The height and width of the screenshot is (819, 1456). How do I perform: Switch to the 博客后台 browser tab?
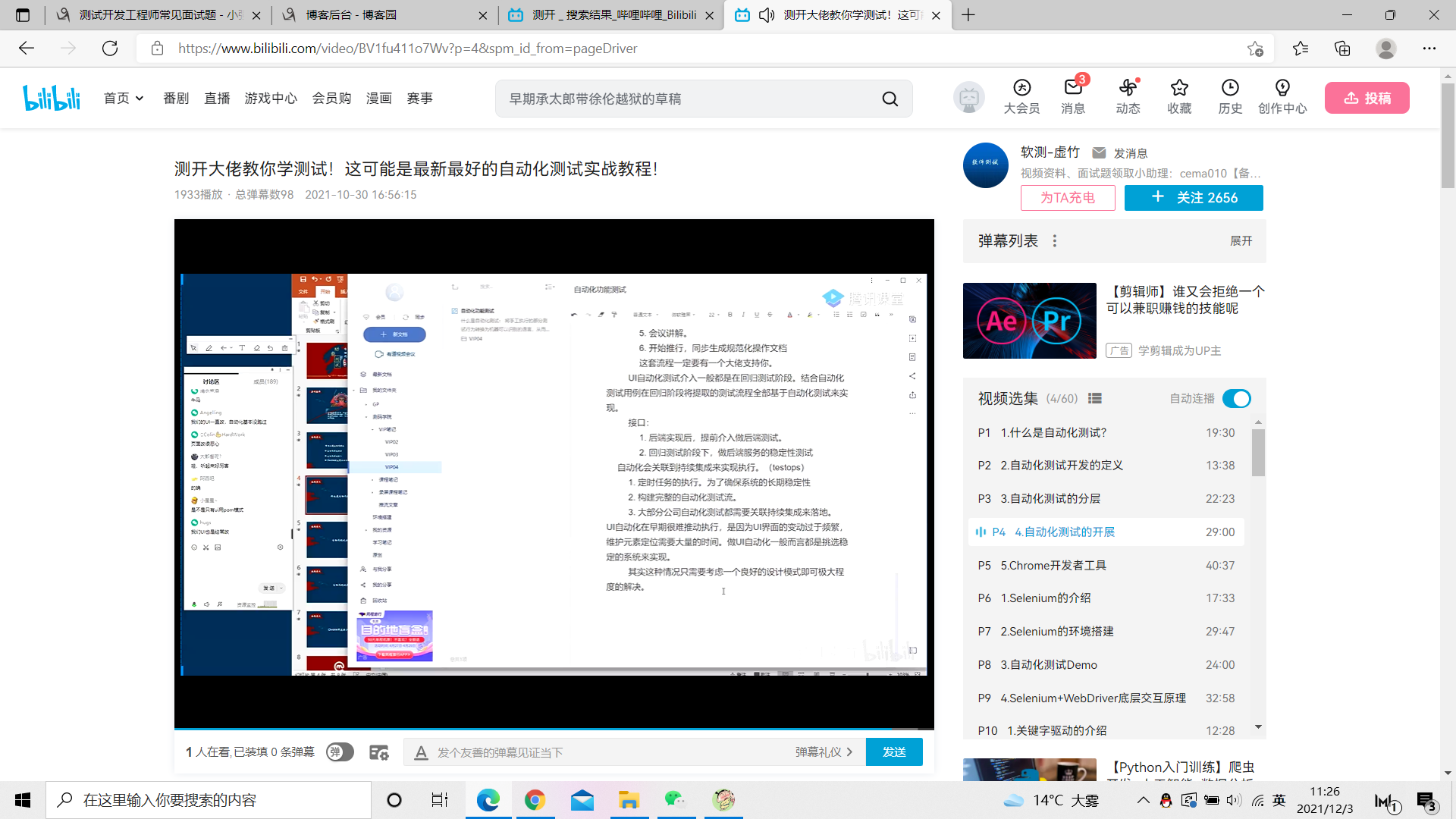351,15
